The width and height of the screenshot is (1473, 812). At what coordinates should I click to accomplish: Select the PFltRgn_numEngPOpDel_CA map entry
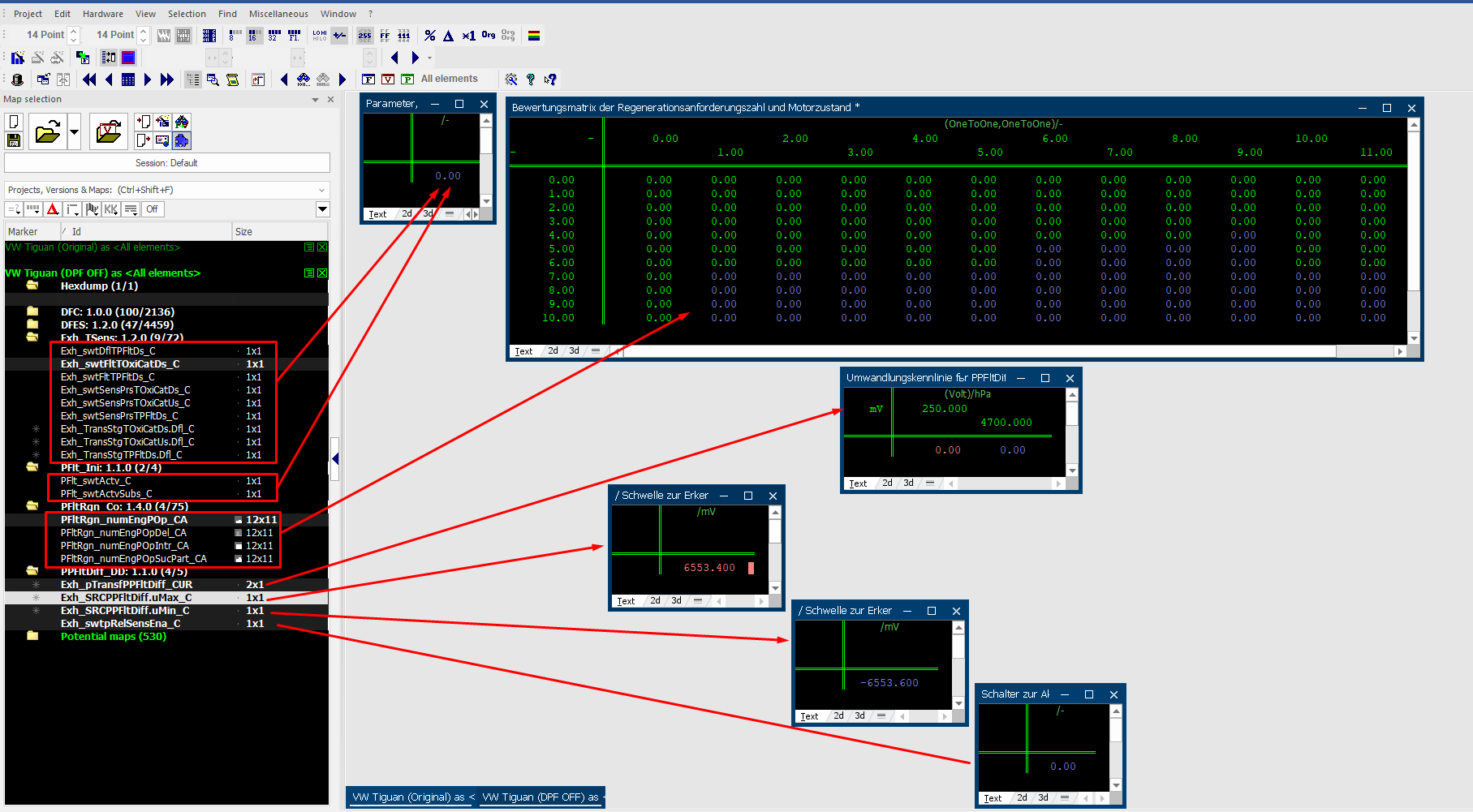pyautogui.click(x=123, y=533)
